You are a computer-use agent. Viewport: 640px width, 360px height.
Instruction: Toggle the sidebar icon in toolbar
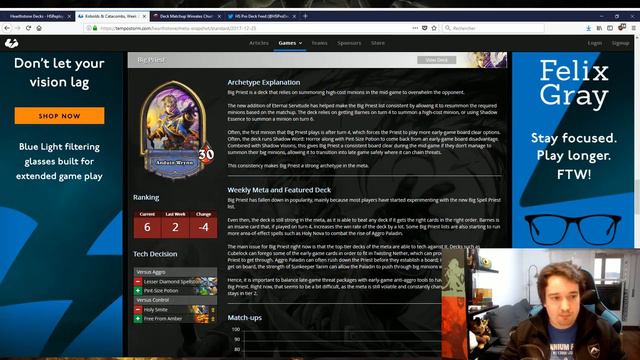tap(610, 28)
